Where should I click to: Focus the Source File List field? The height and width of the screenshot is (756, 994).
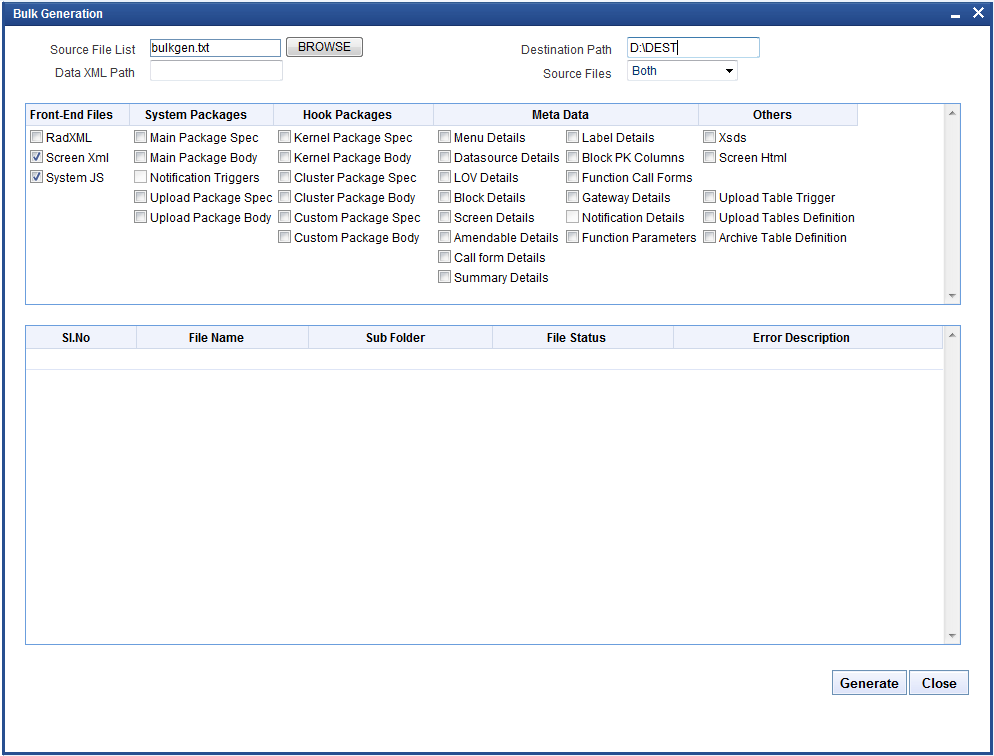[x=216, y=48]
